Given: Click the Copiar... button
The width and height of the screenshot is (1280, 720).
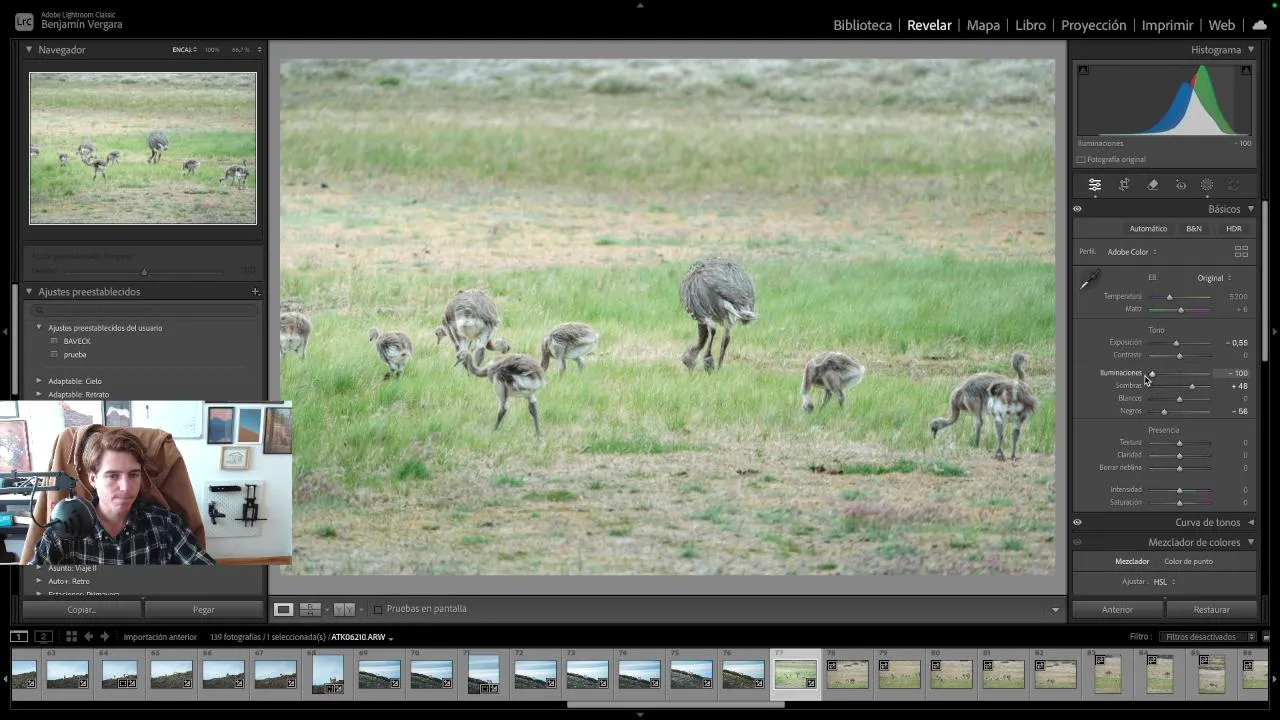Looking at the screenshot, I should pos(82,609).
